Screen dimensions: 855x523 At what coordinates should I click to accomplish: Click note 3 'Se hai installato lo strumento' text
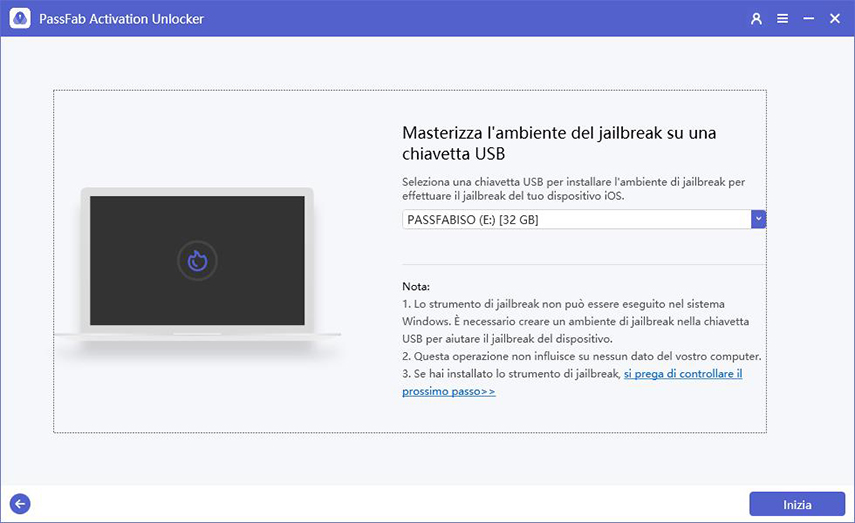[511, 374]
